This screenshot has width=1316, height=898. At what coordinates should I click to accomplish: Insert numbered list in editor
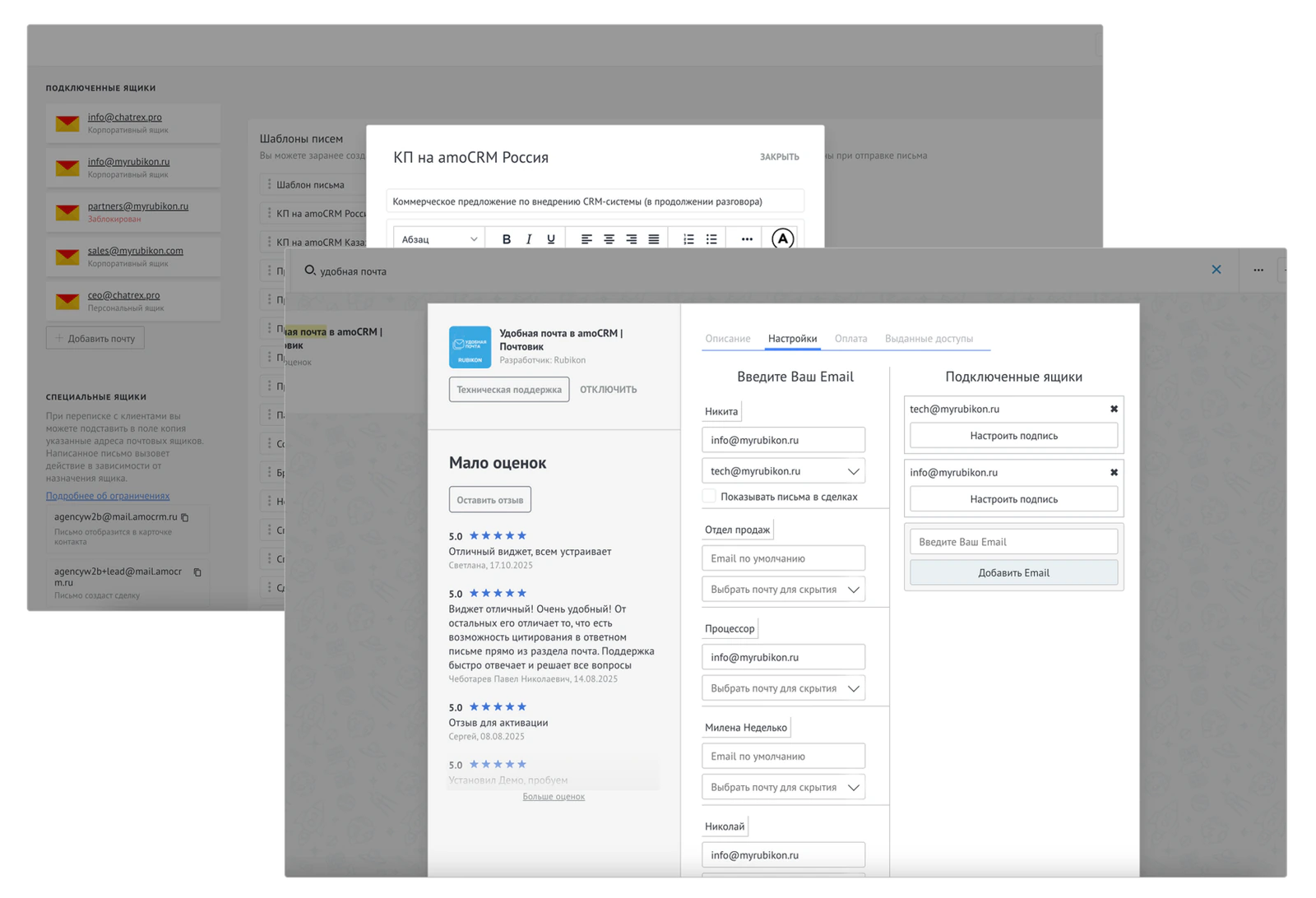pos(688,239)
